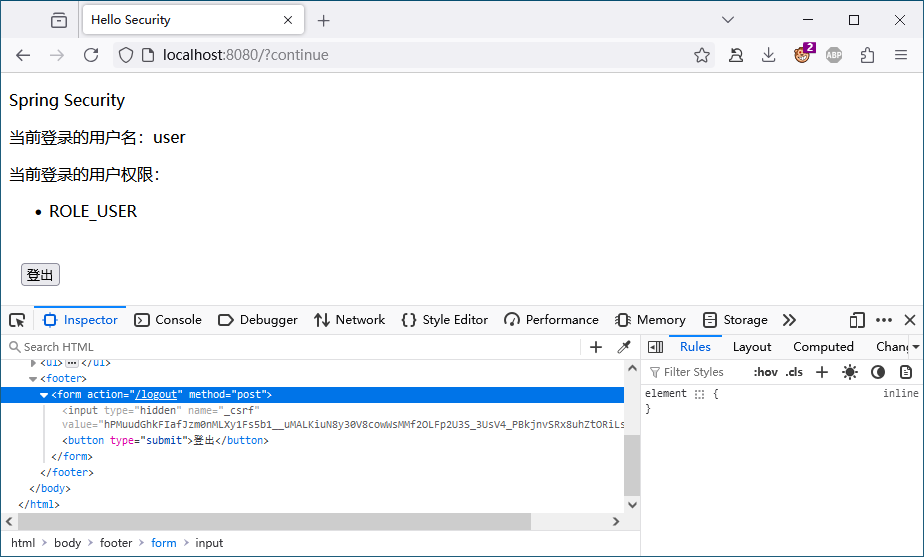Select the Layout sidebar tab
924x557 pixels.
coord(751,347)
